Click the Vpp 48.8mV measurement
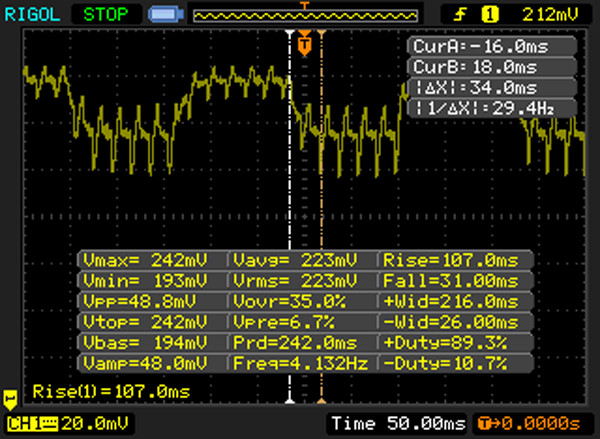Image resolution: width=600 pixels, height=439 pixels. [x=152, y=302]
